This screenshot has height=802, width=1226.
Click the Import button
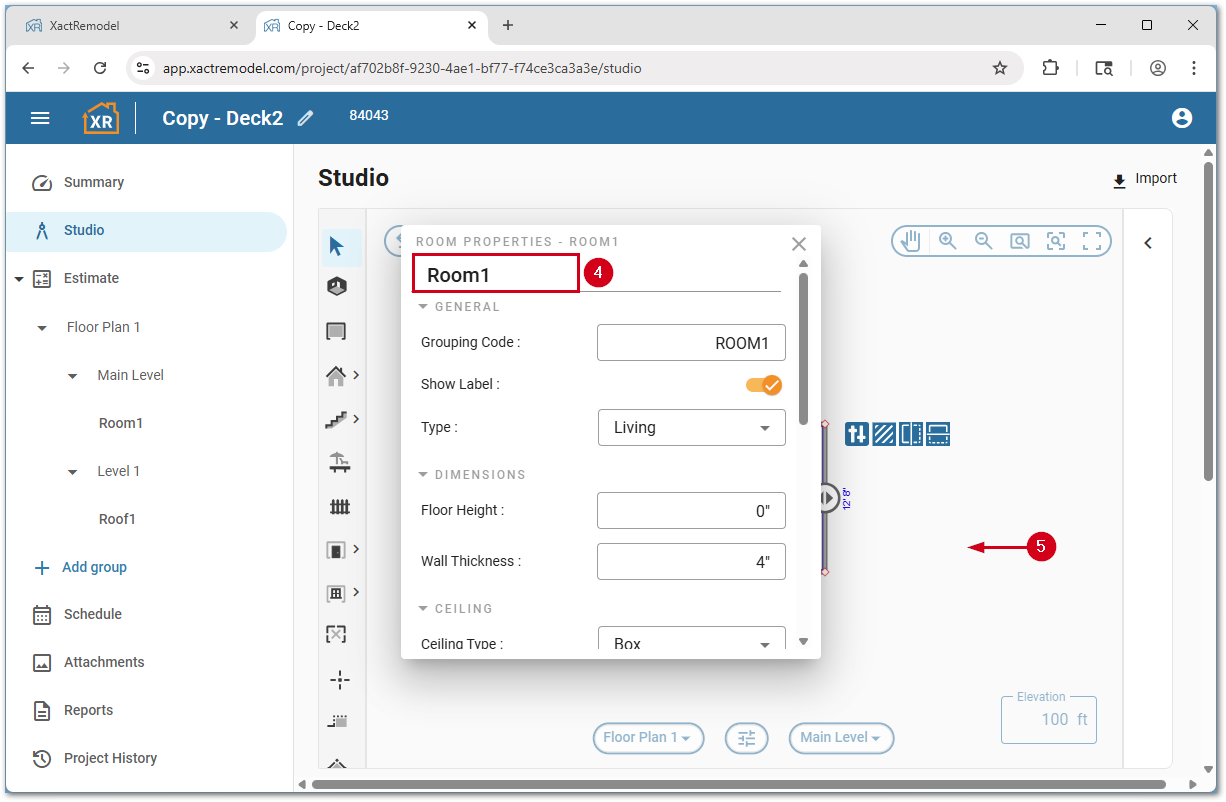(x=1145, y=179)
